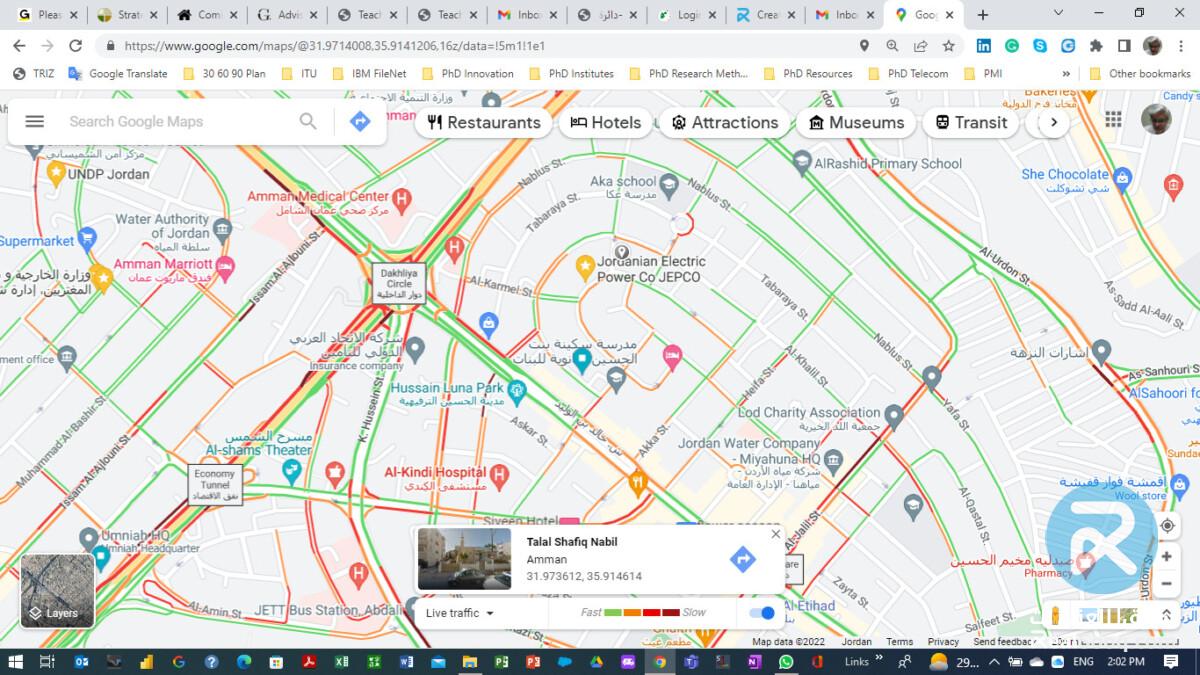This screenshot has width=1200, height=675.
Task: Filter the map by Attractions
Action: tap(724, 122)
